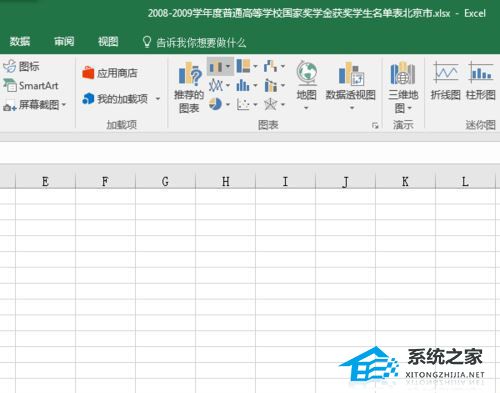500x393 pixels.
Task: Switch to the Review (审阅) tab
Action: (x=64, y=42)
